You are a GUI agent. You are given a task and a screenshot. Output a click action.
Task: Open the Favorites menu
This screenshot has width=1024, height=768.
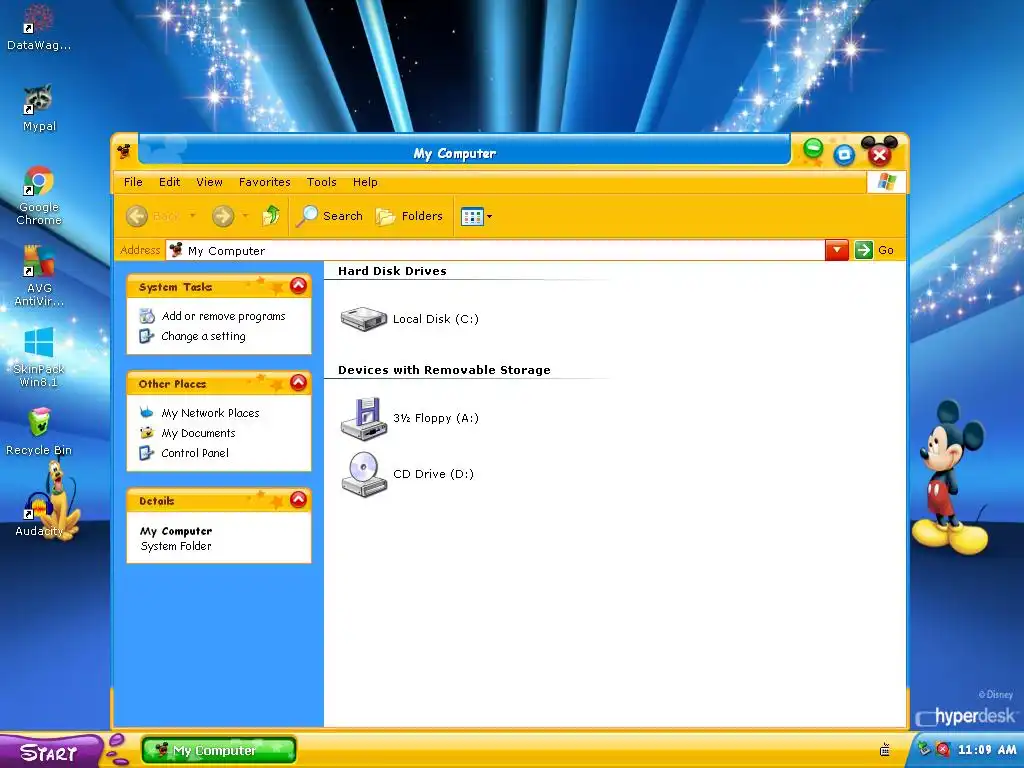point(264,182)
